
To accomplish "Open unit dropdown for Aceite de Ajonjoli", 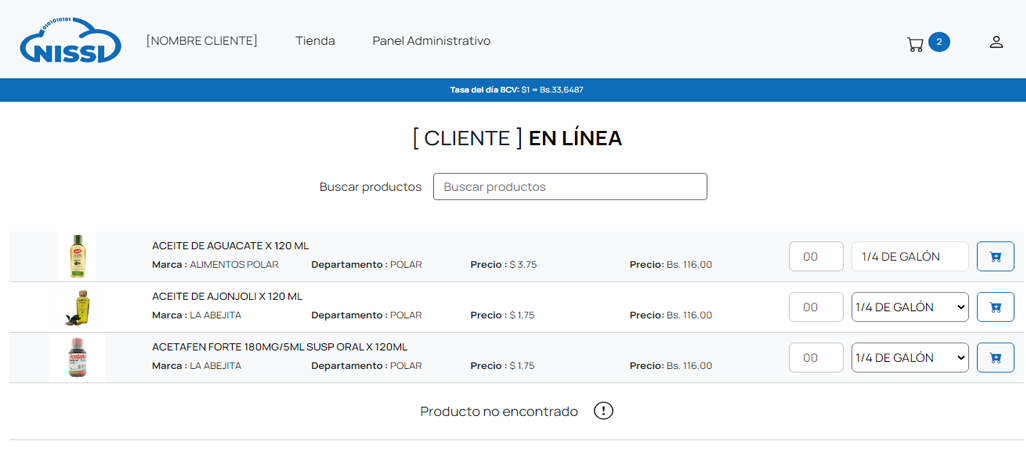I will (x=910, y=307).
